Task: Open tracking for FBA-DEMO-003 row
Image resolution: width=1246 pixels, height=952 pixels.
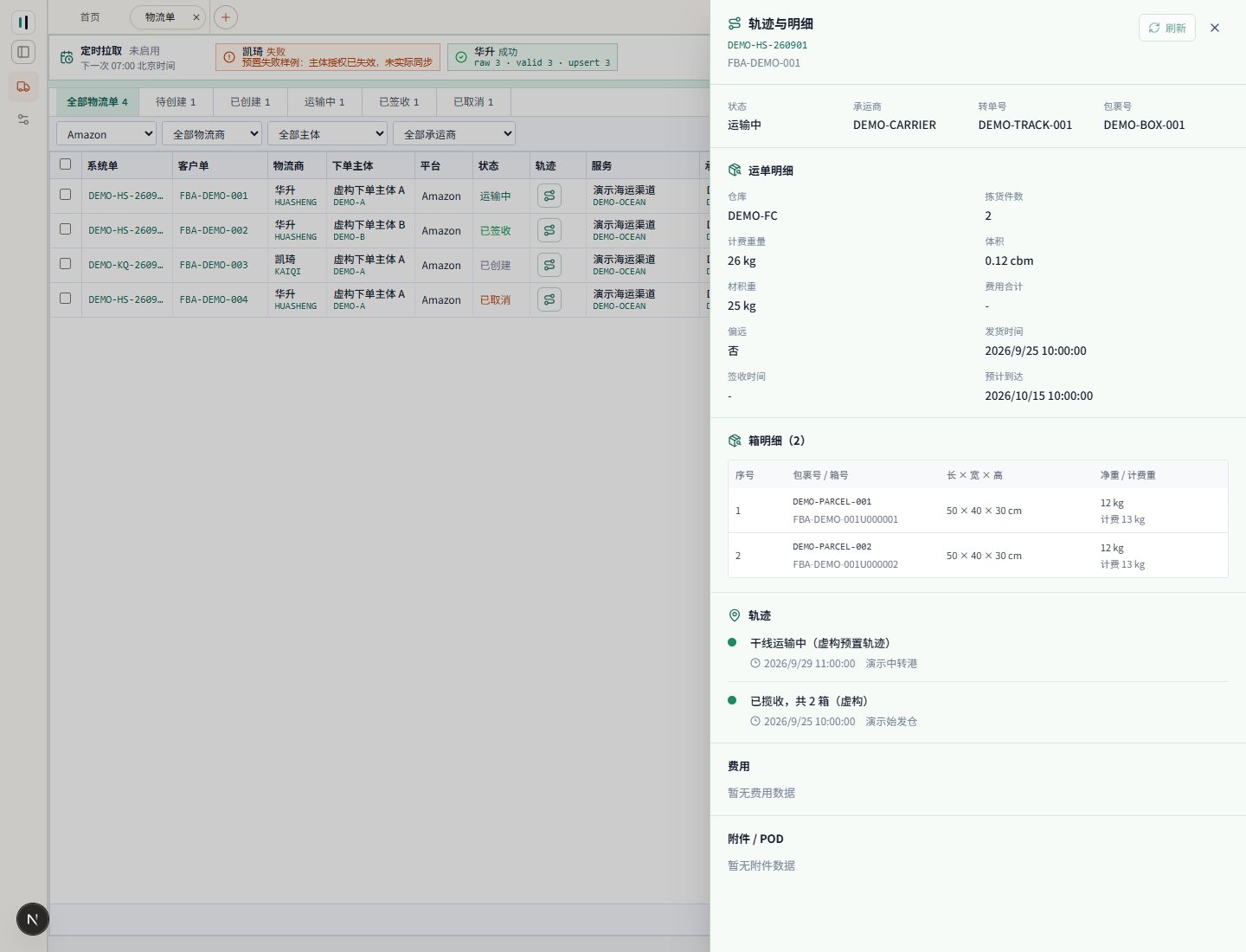Action: coord(549,265)
